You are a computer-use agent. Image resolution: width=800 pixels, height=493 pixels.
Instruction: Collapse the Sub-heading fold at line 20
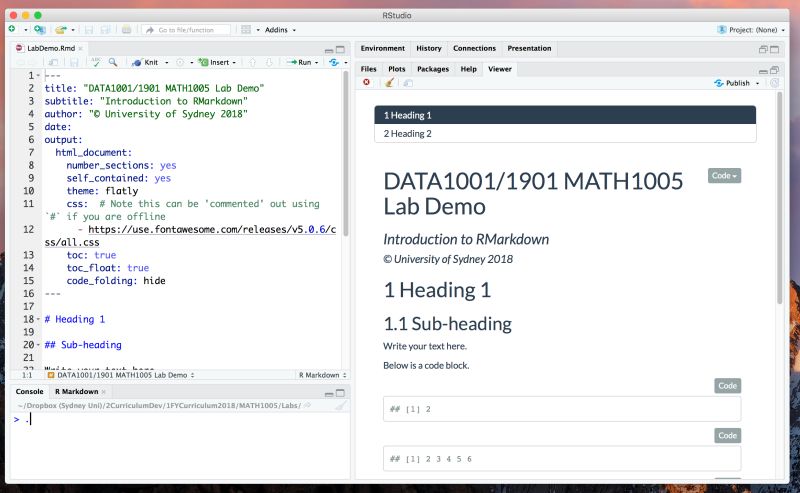coord(38,345)
